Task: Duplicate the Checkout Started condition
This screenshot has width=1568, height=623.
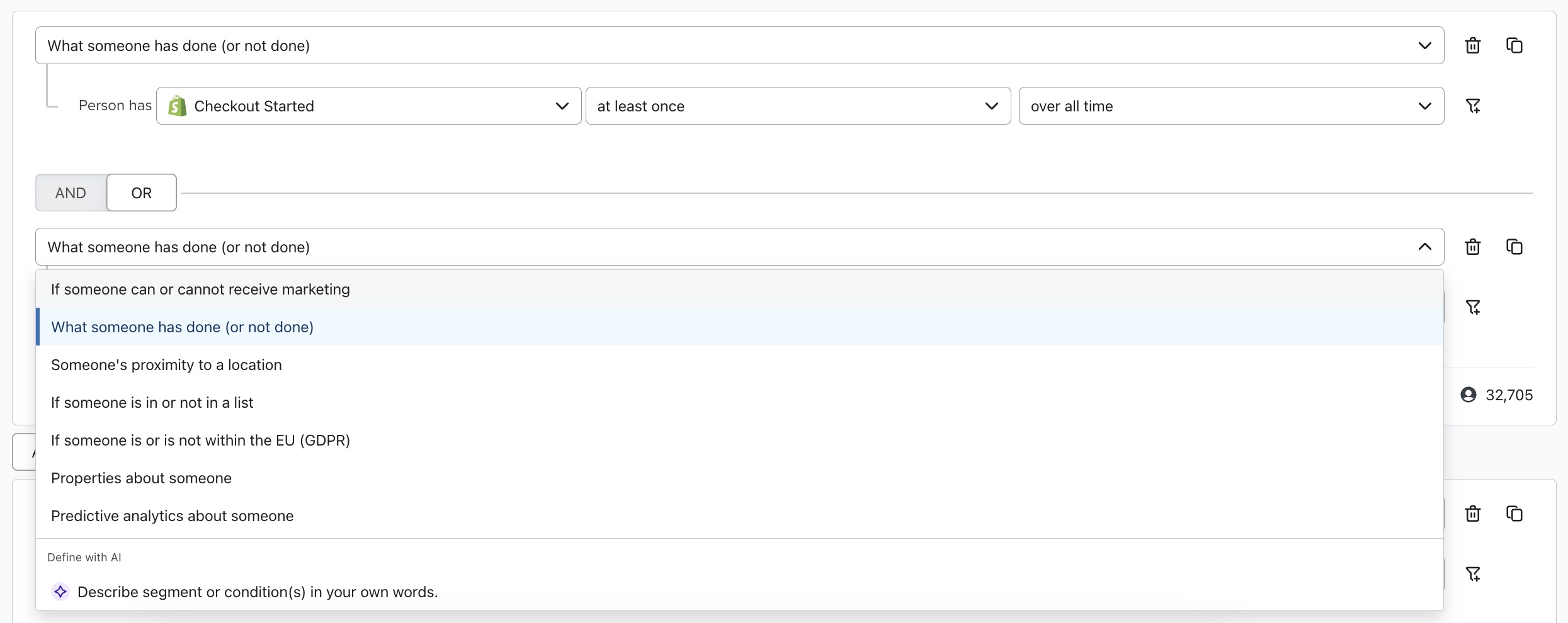Action: pyautogui.click(x=1514, y=45)
